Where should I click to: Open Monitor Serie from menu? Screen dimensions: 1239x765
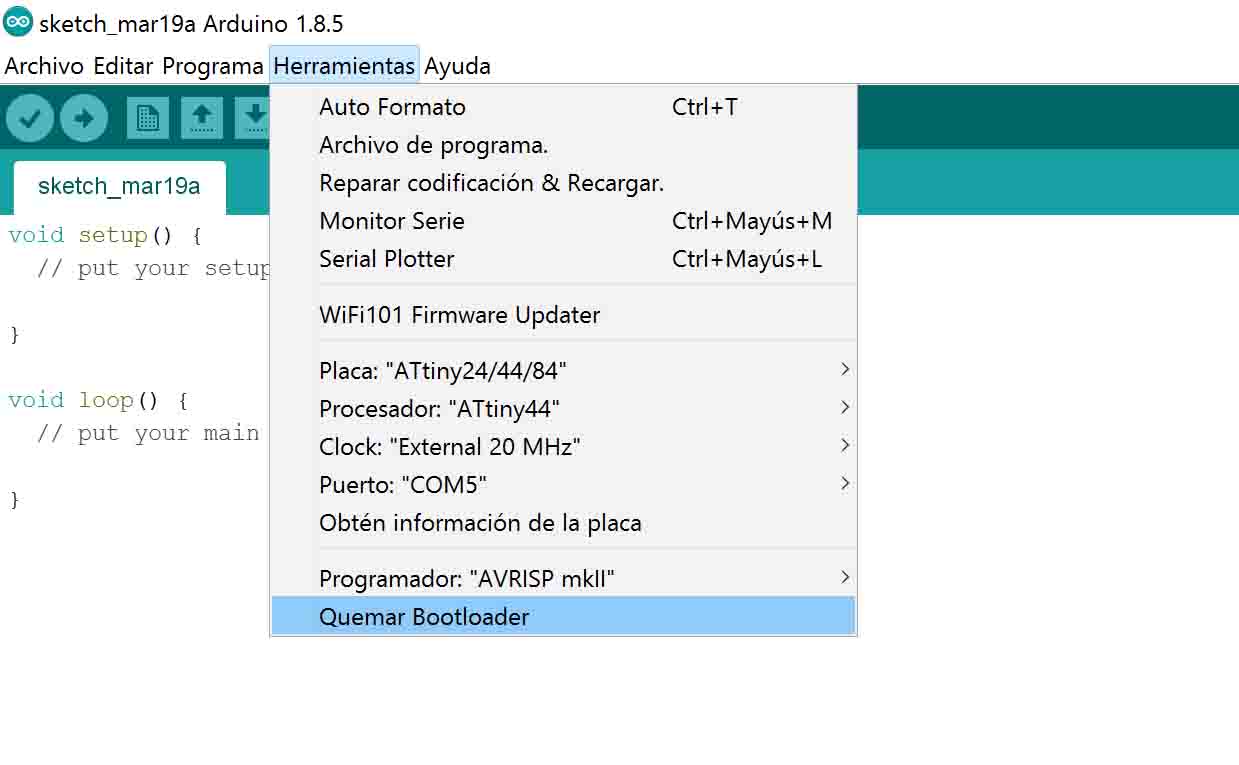point(564,221)
